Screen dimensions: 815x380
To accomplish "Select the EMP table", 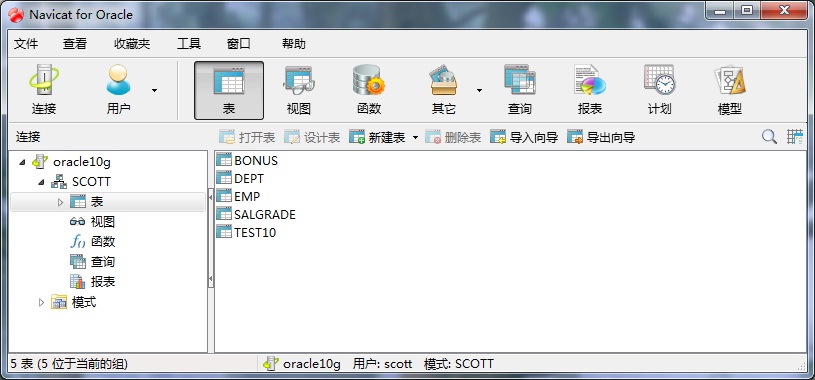I will click(x=238, y=196).
